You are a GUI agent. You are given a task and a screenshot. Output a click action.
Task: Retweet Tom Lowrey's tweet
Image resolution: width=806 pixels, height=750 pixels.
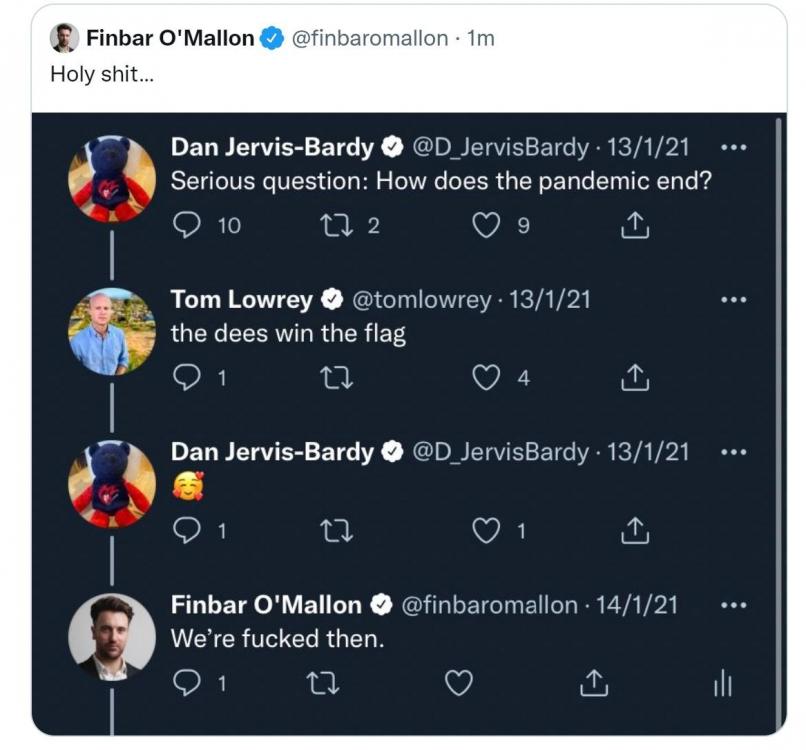pos(331,378)
